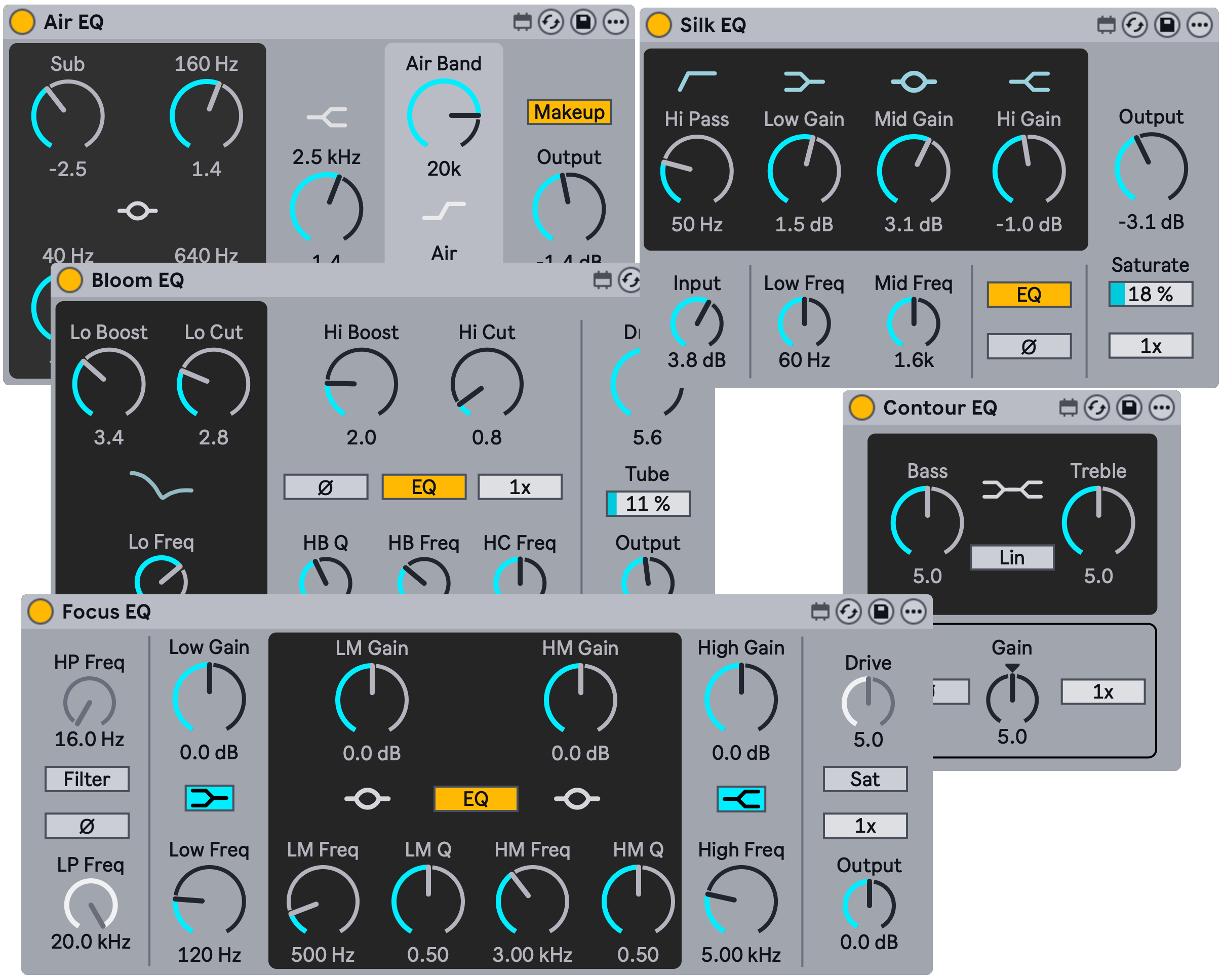Click Focus EQ LM bell icon
The height and width of the screenshot is (980, 1223).
pos(368,799)
